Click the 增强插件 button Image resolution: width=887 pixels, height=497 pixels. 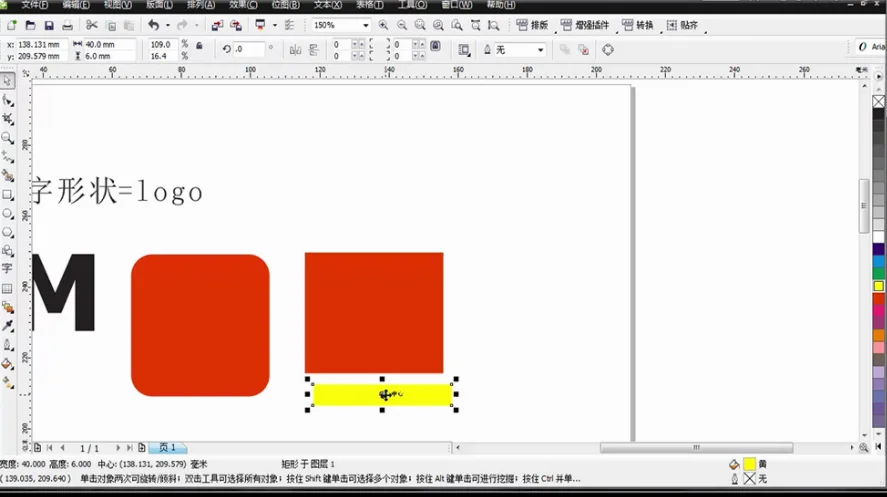(x=585, y=25)
